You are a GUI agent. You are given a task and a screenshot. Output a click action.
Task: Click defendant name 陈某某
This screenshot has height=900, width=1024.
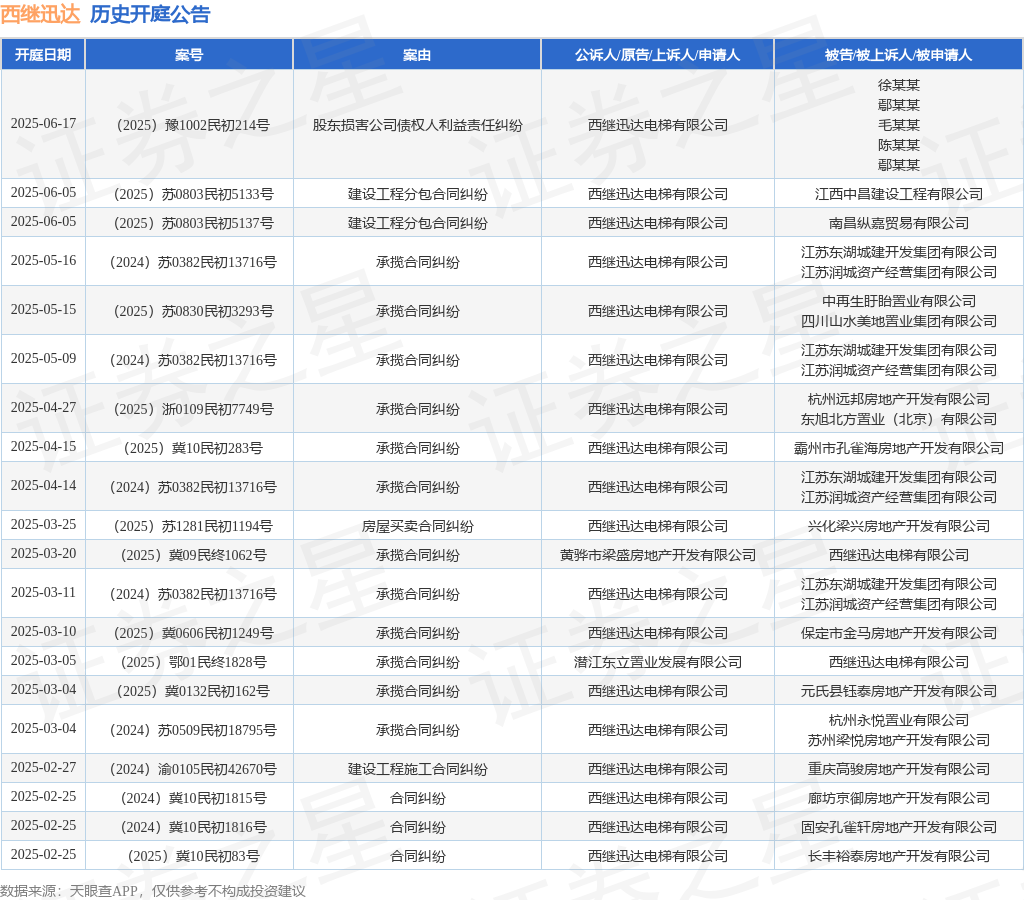pos(899,145)
